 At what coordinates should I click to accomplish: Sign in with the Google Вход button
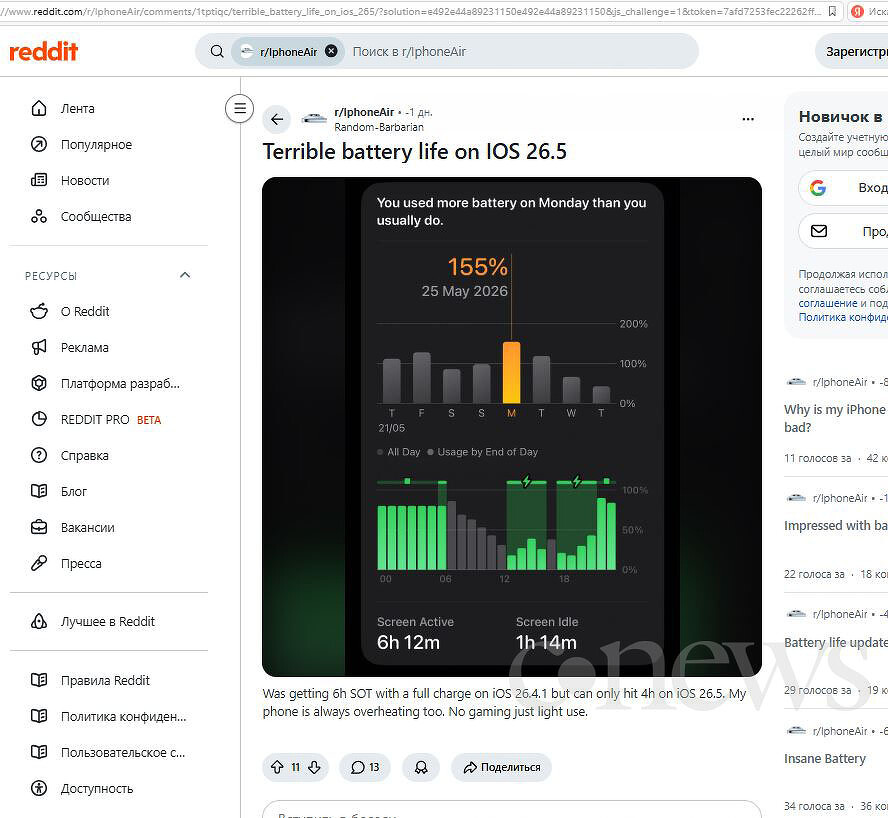coord(844,188)
